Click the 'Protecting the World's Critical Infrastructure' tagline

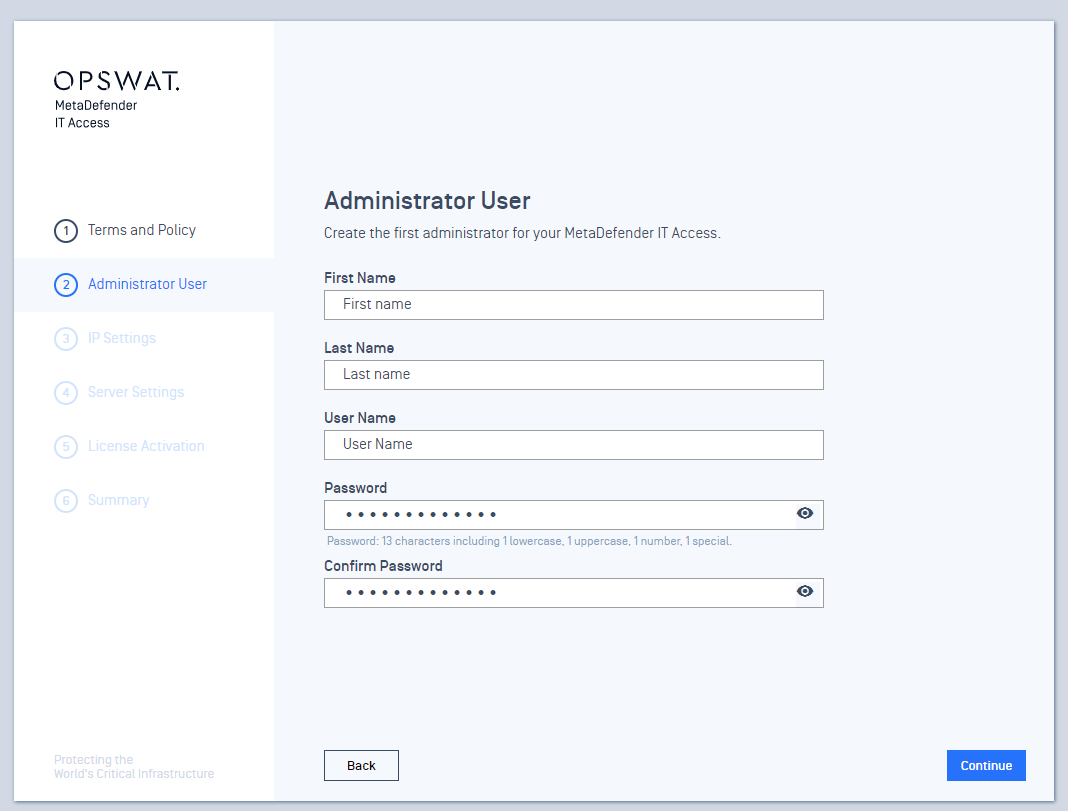point(134,767)
